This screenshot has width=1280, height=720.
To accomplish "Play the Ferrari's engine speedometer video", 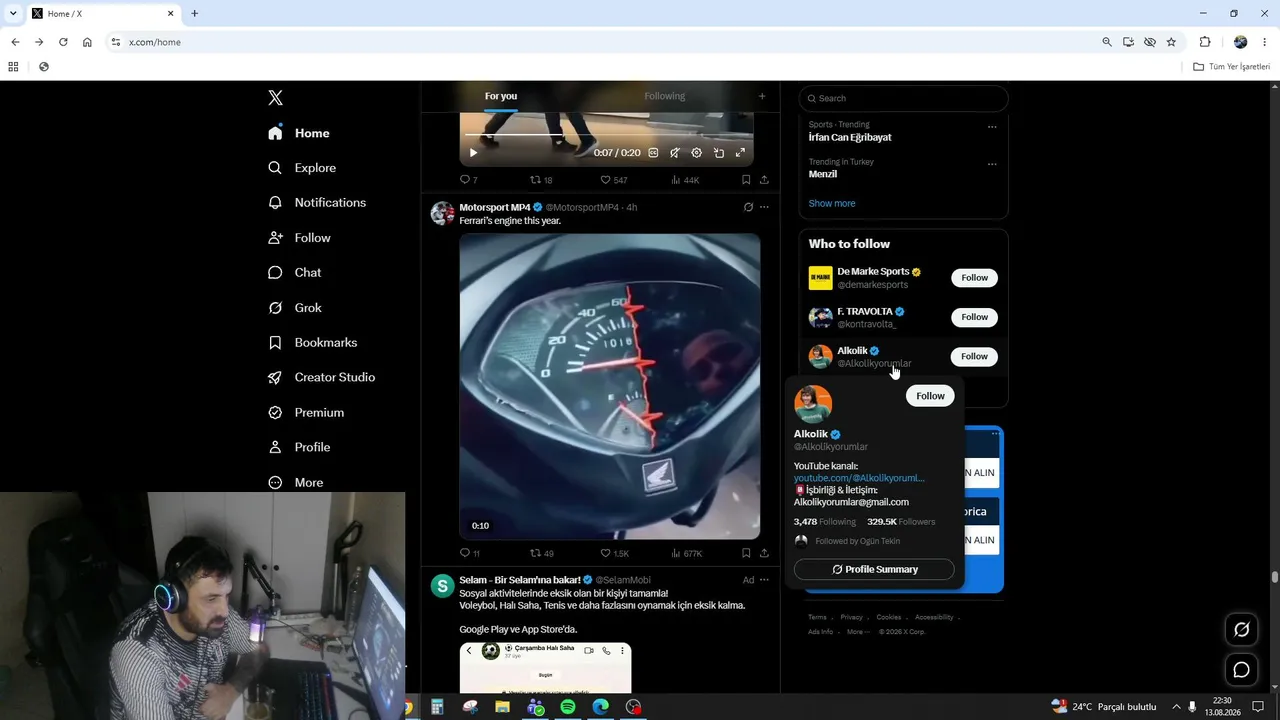I will pos(610,386).
